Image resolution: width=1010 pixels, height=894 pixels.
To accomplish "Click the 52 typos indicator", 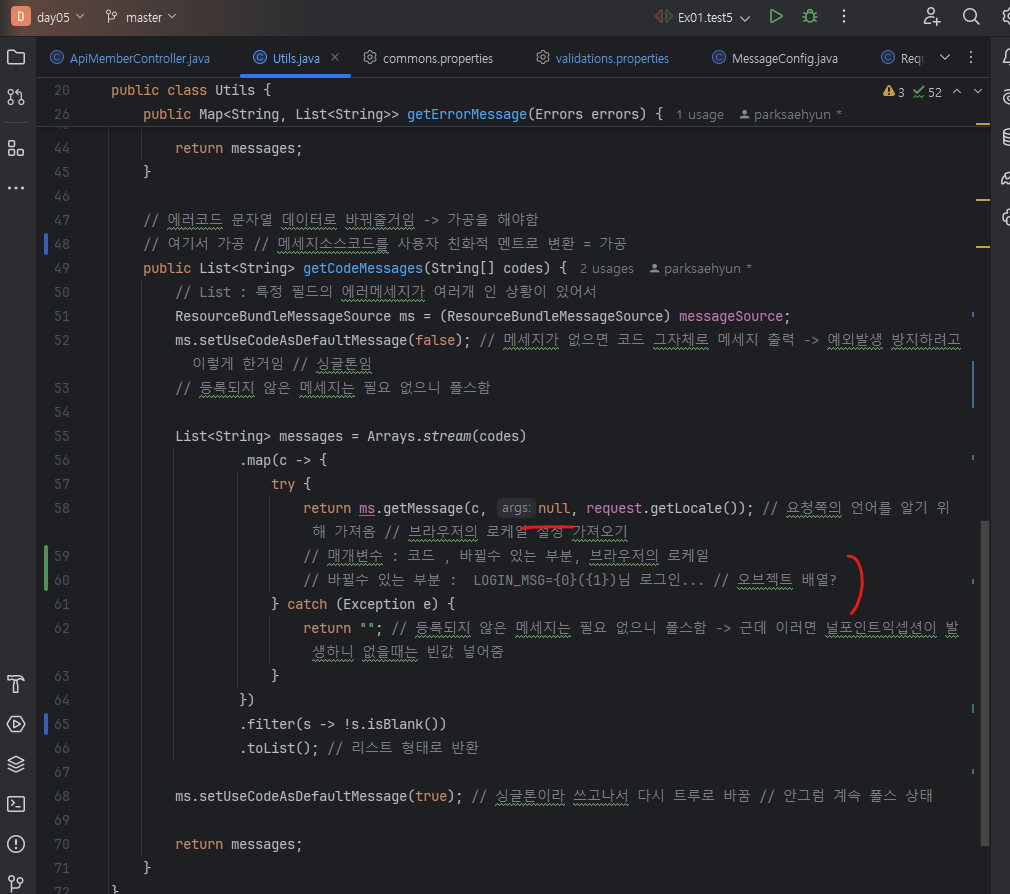I will (928, 92).
